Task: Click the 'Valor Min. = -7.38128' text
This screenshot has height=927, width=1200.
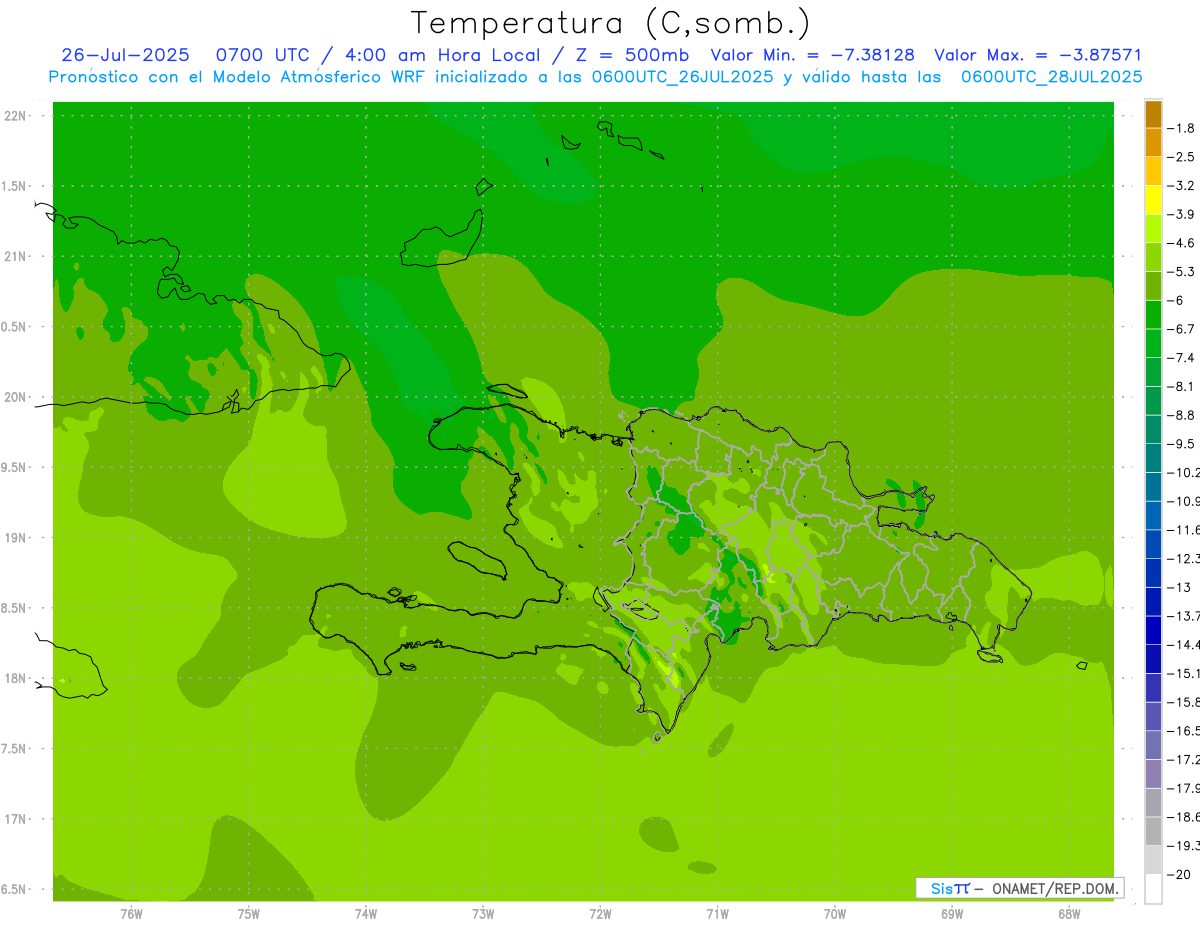Action: pos(812,55)
